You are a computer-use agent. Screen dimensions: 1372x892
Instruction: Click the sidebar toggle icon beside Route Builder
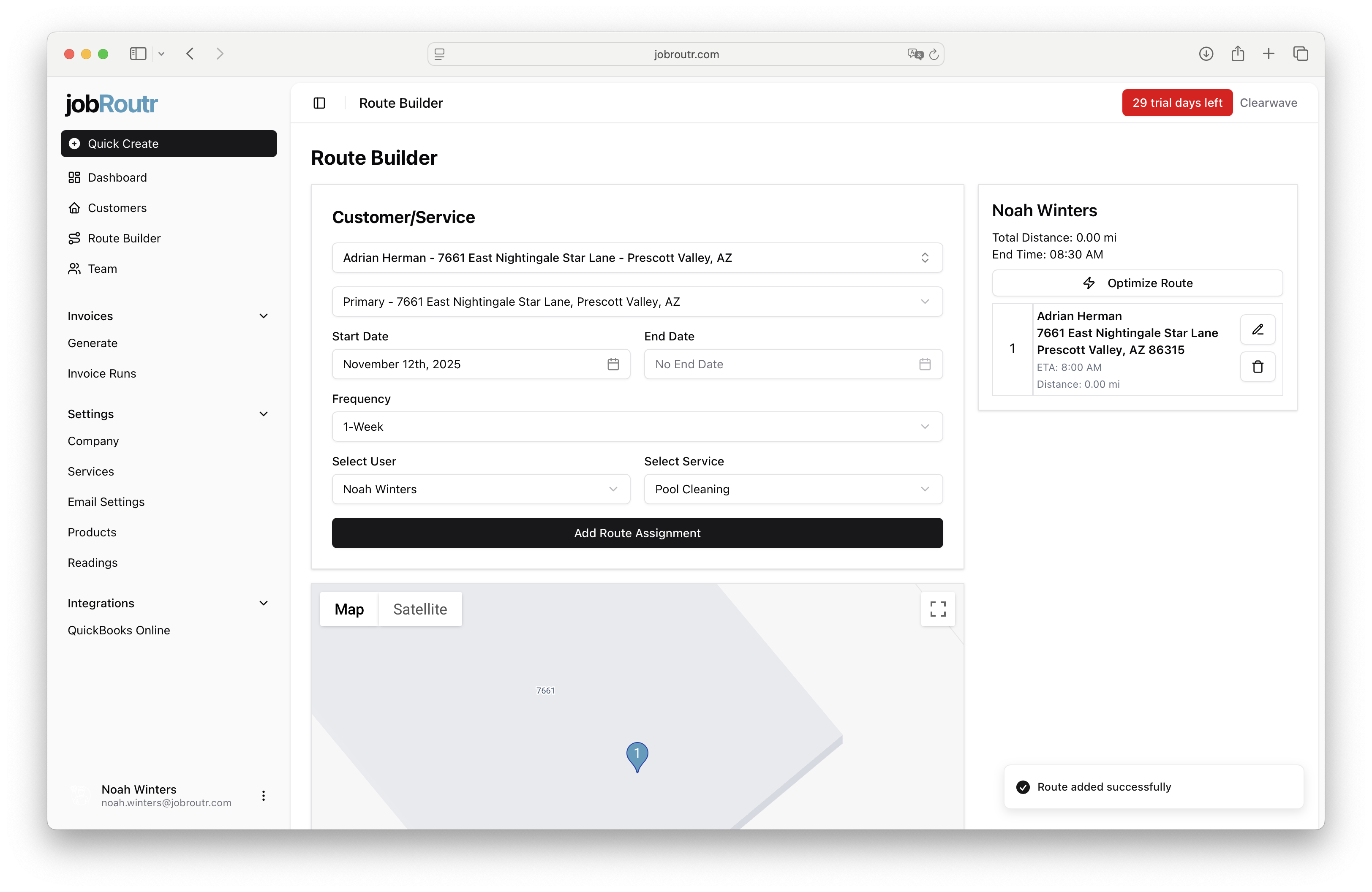click(319, 103)
